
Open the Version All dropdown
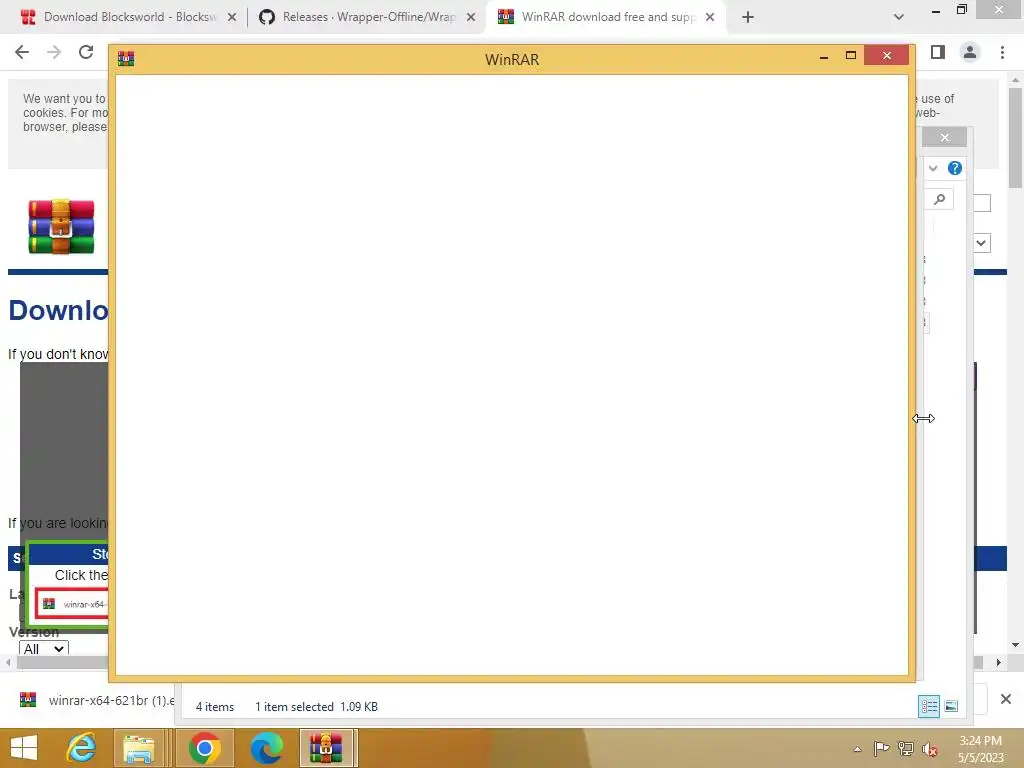(x=44, y=648)
